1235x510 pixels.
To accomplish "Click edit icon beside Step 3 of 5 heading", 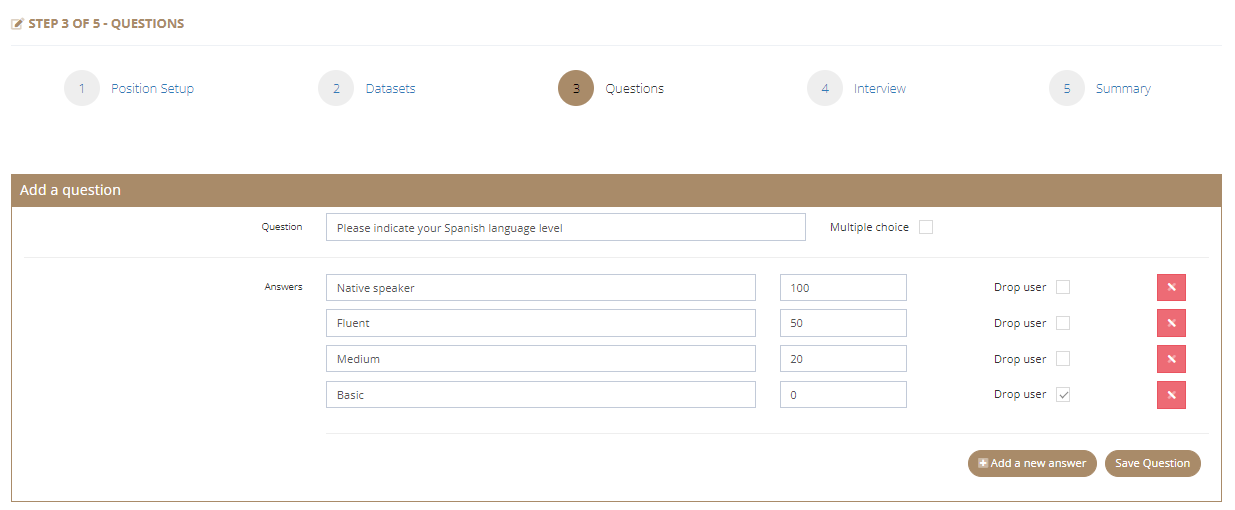I will point(17,24).
